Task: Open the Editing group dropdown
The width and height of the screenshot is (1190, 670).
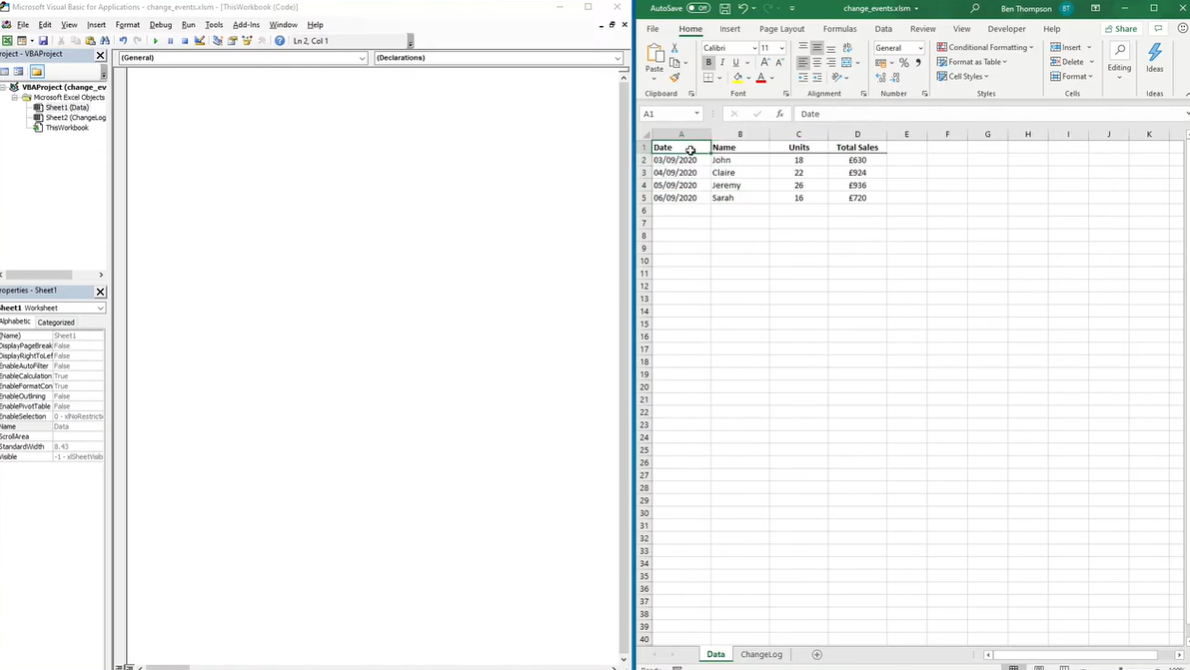Action: tap(1119, 61)
